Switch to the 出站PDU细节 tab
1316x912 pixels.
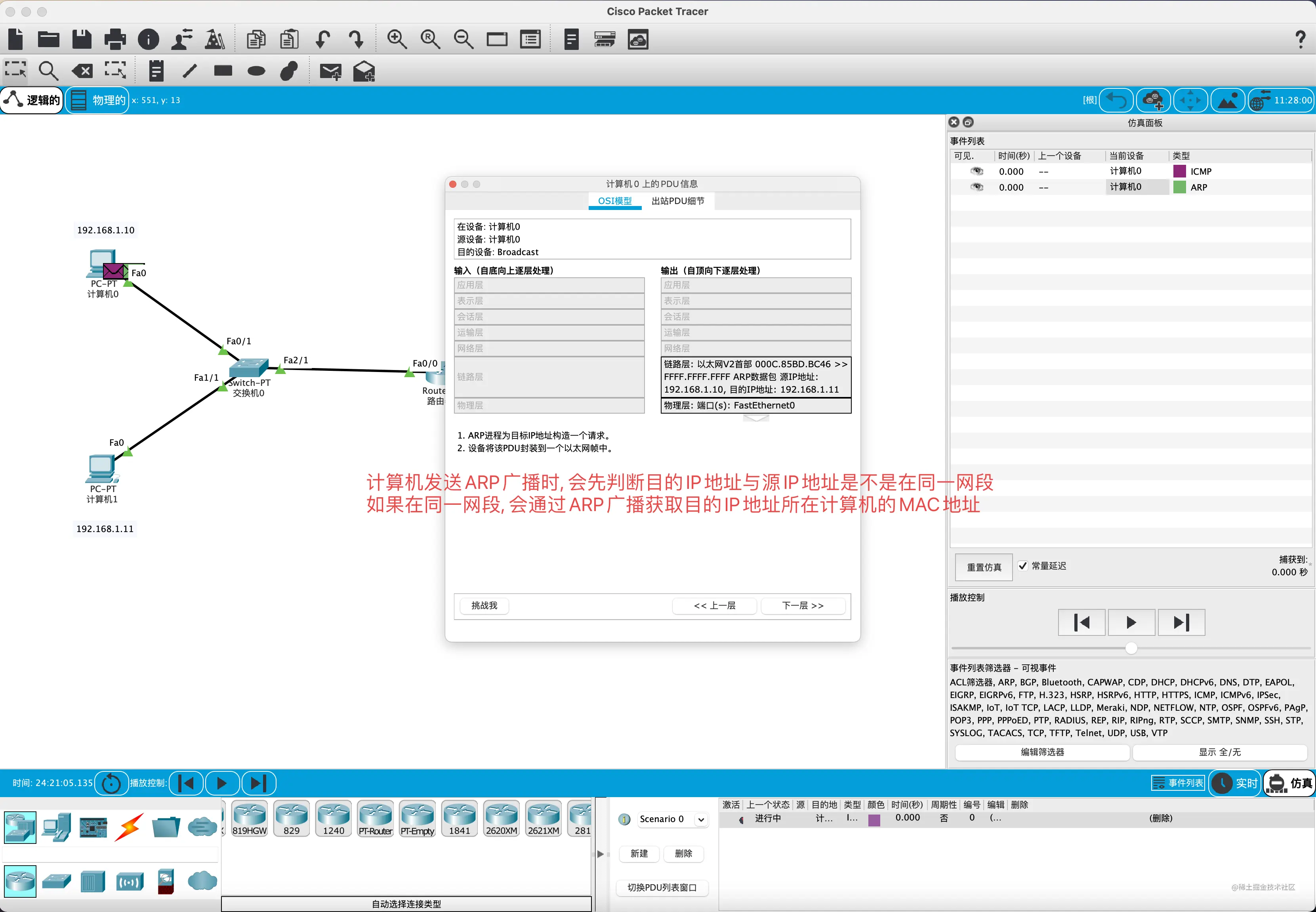[x=678, y=201]
